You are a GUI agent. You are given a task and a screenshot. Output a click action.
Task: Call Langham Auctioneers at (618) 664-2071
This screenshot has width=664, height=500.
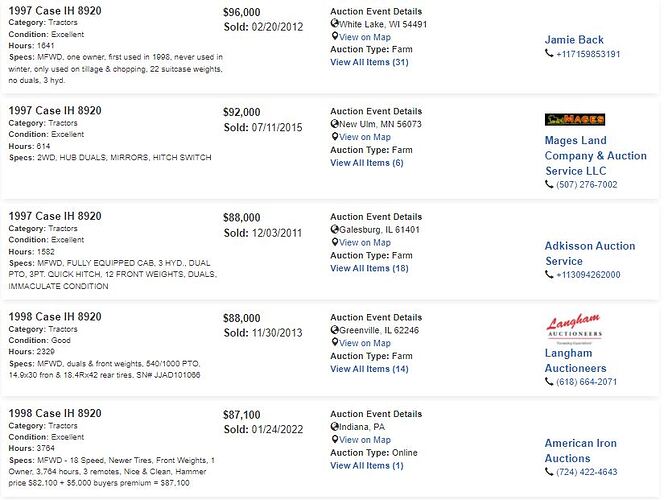coord(586,381)
